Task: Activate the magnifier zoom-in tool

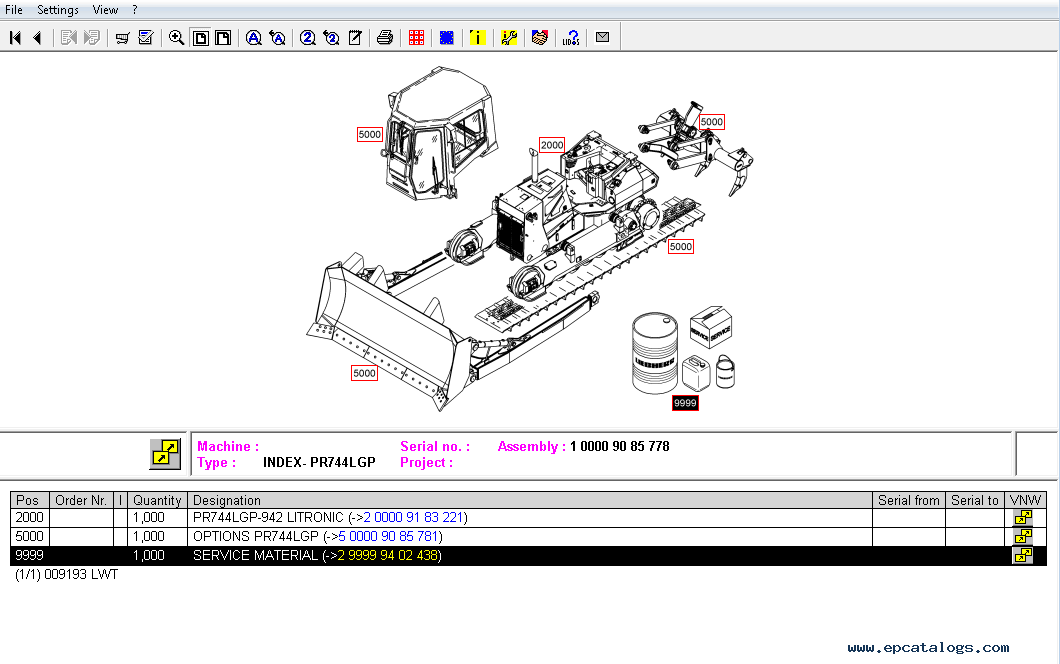Action: [176, 38]
